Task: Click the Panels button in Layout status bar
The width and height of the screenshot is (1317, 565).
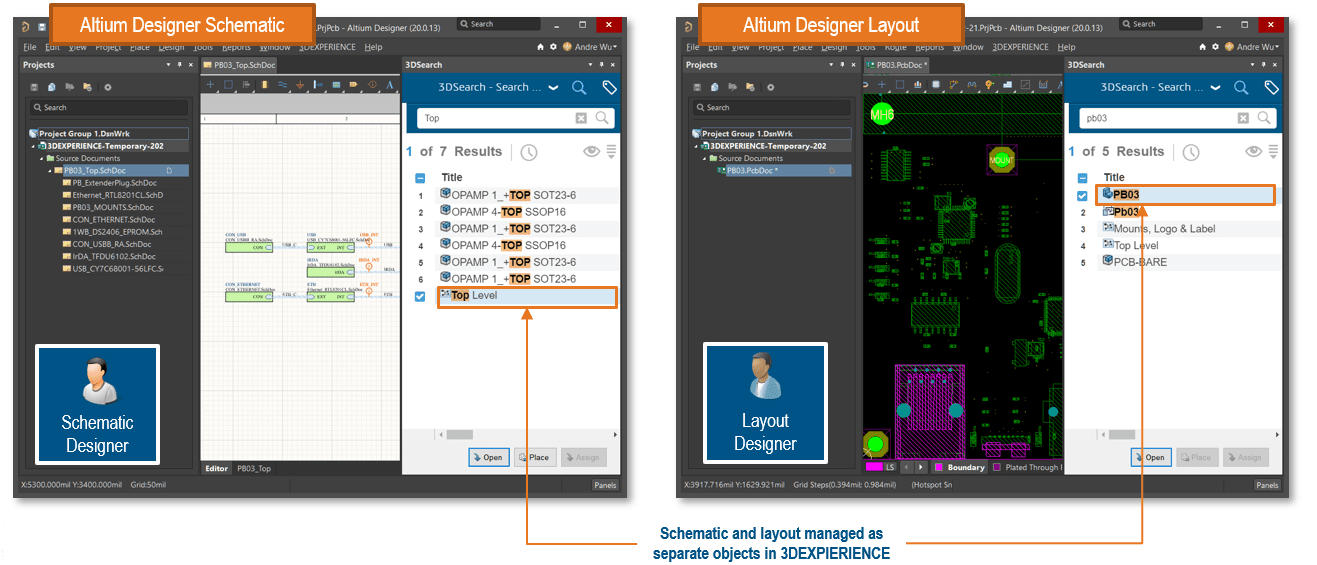Action: pos(1267,485)
